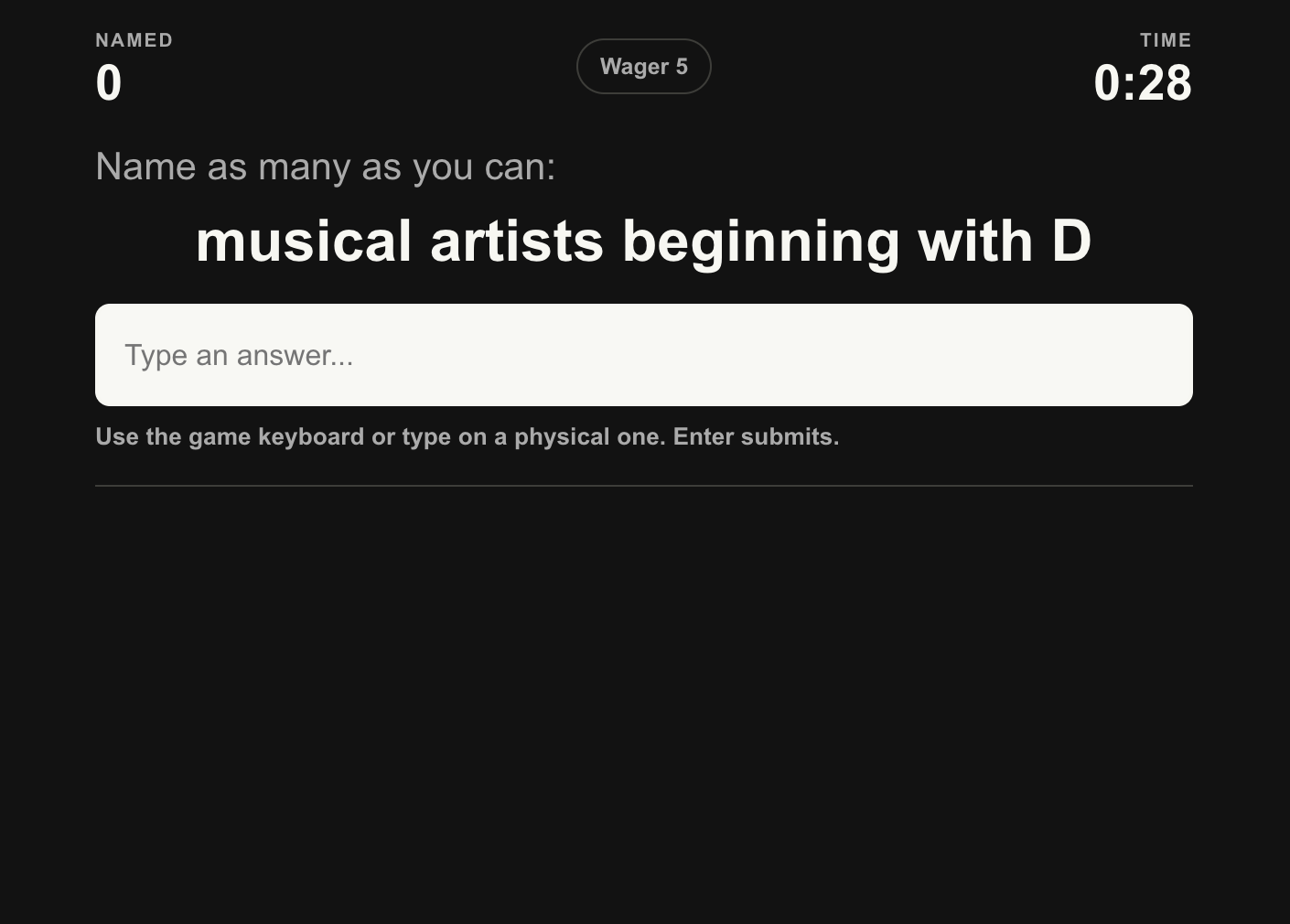Click the NAMED label at top left
The image size is (1290, 924).
[x=134, y=40]
